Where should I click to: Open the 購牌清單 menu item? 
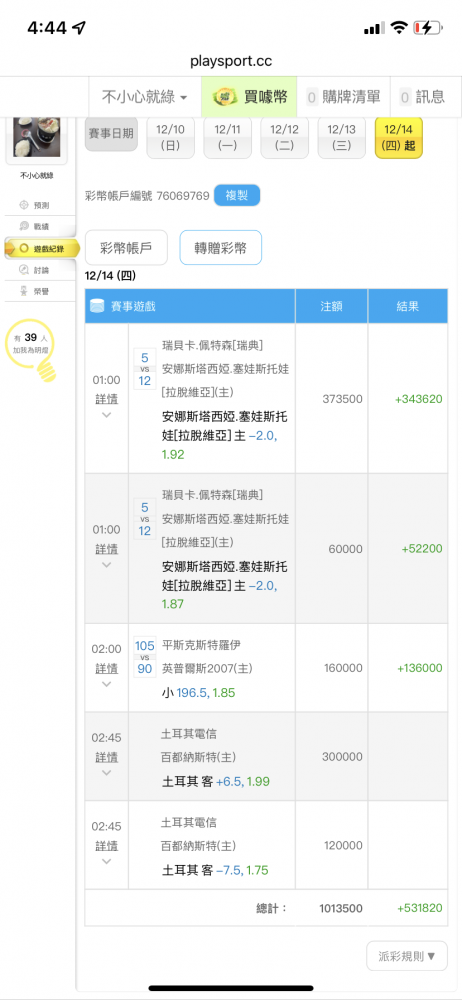pyautogui.click(x=344, y=97)
